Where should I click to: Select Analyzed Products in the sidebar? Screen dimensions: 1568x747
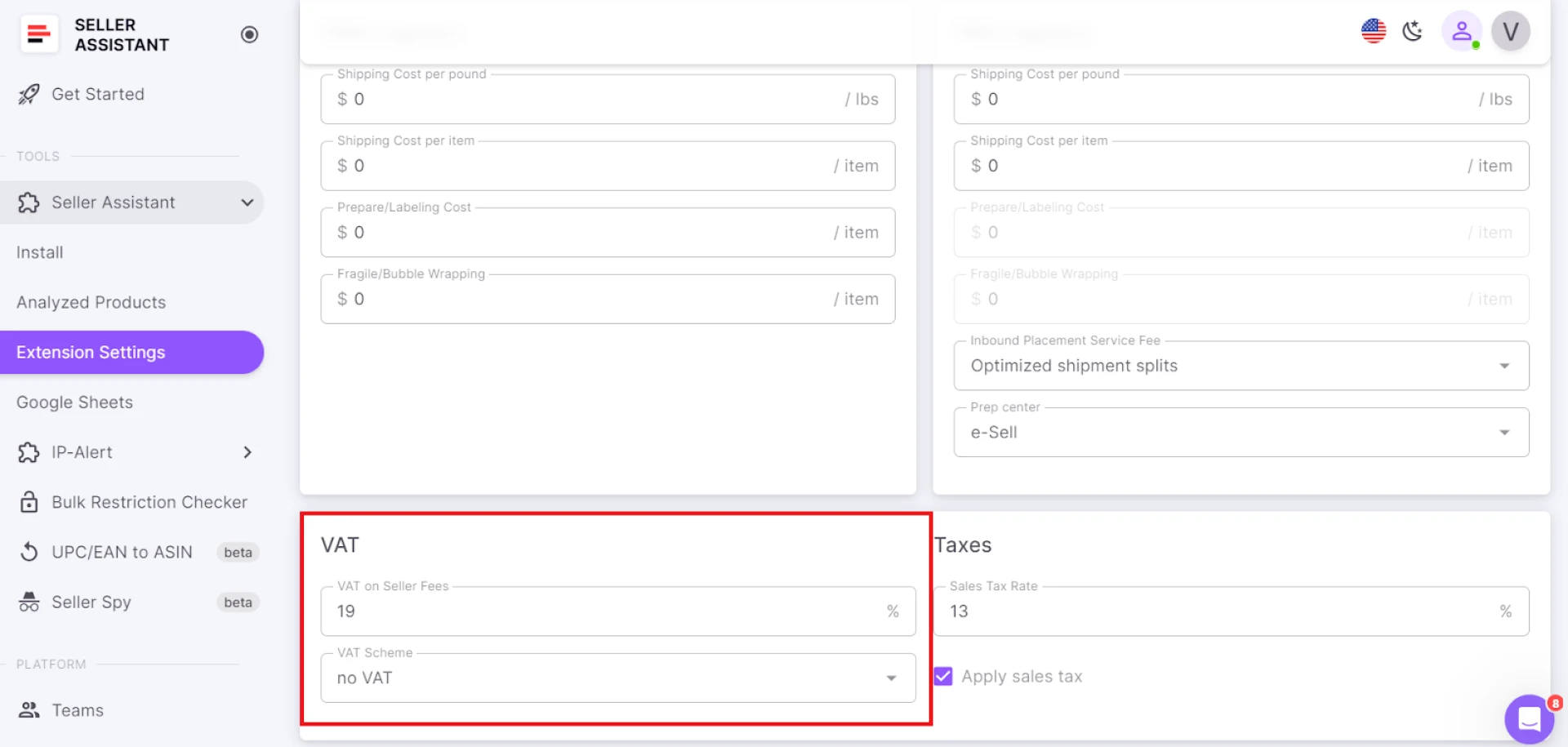(91, 302)
